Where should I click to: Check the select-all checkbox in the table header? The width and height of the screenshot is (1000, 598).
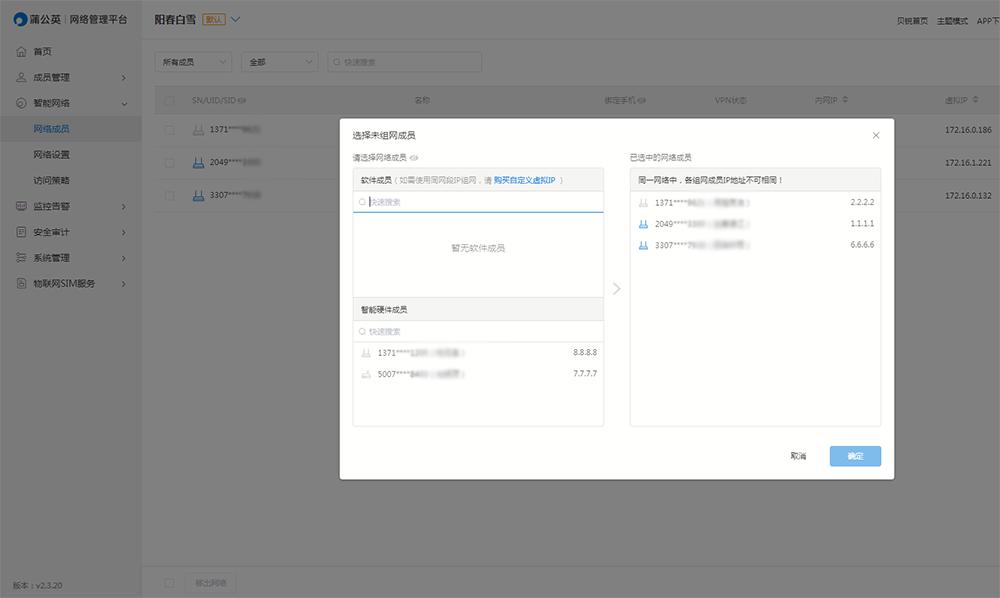(x=168, y=100)
